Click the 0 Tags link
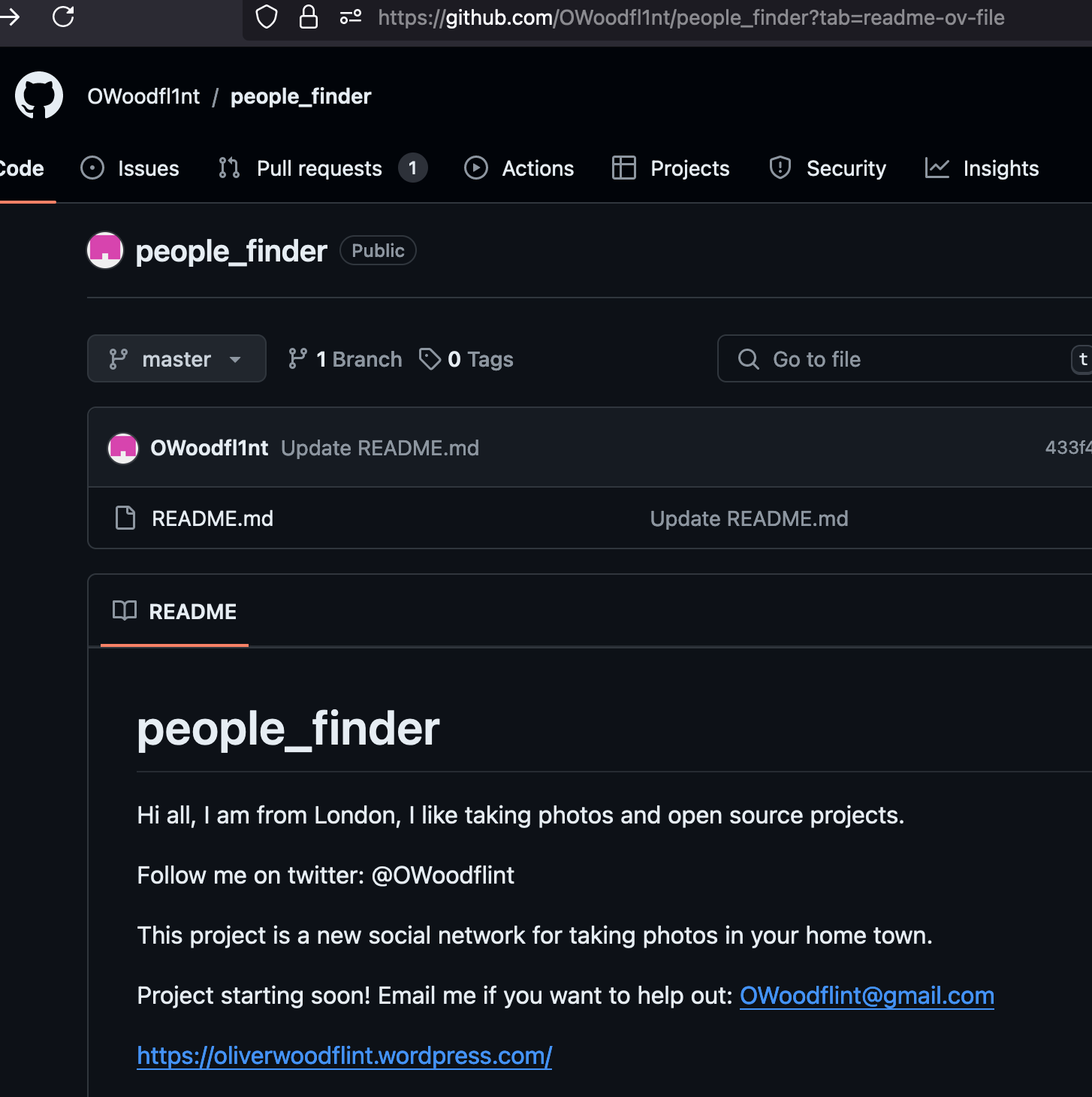This screenshot has width=1092, height=1097. [x=466, y=359]
